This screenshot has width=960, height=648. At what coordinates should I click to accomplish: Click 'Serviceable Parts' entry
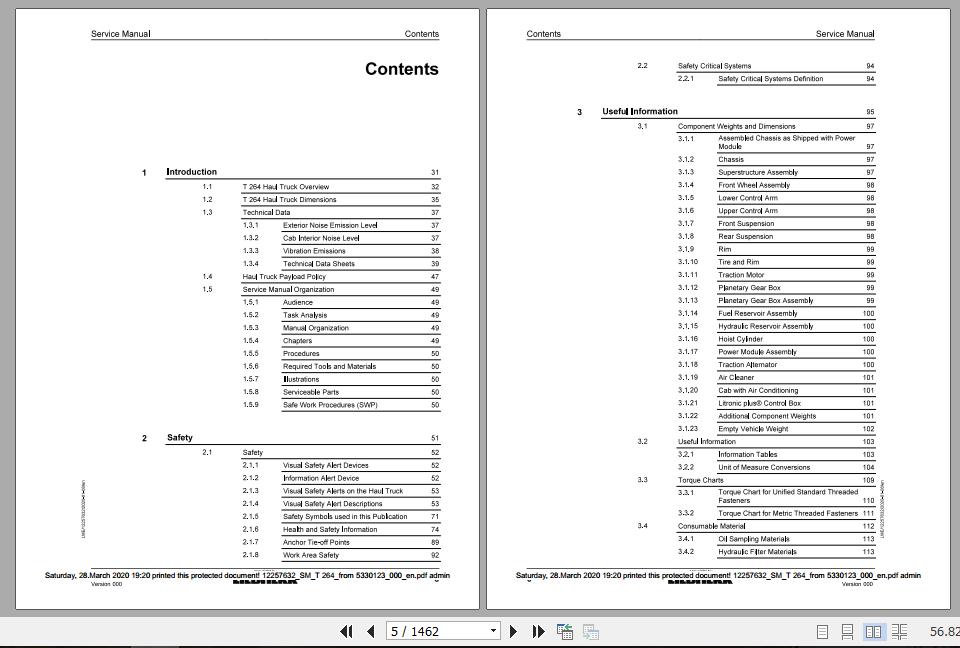[x=311, y=393]
